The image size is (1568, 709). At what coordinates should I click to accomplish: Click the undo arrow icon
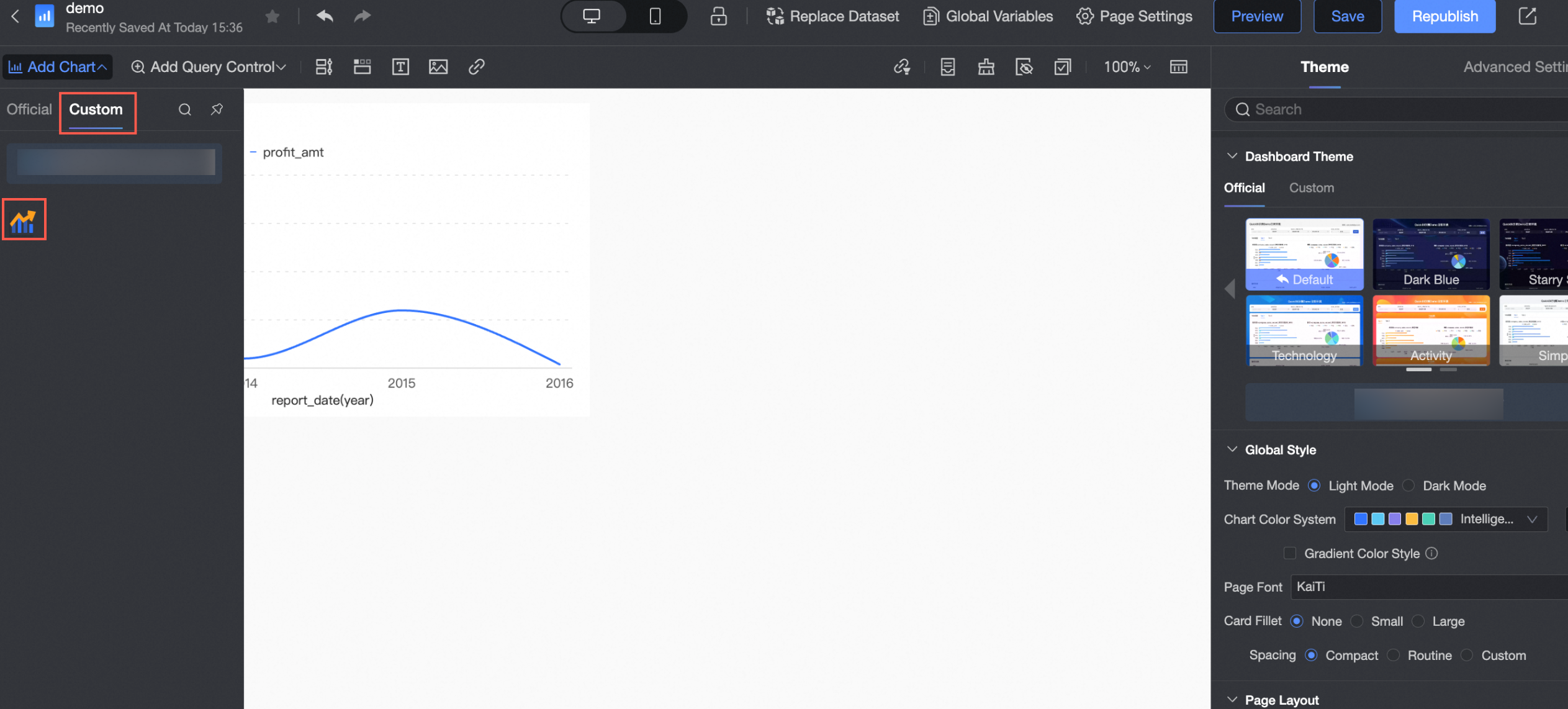[x=324, y=16]
